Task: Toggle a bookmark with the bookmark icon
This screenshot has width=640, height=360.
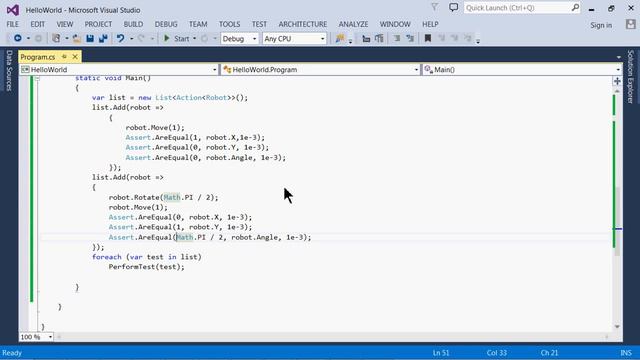Action: (x=428, y=38)
